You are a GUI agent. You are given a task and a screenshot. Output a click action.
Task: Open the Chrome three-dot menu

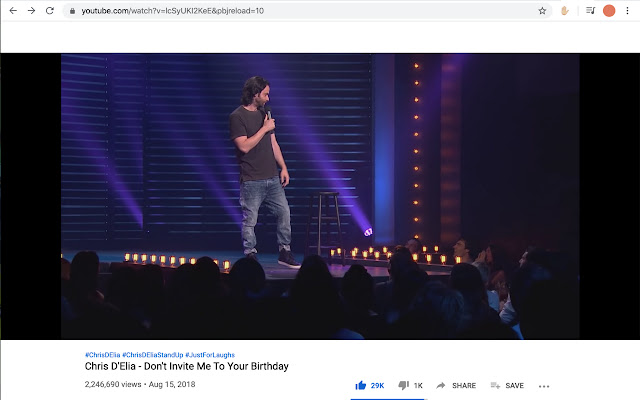tap(627, 10)
